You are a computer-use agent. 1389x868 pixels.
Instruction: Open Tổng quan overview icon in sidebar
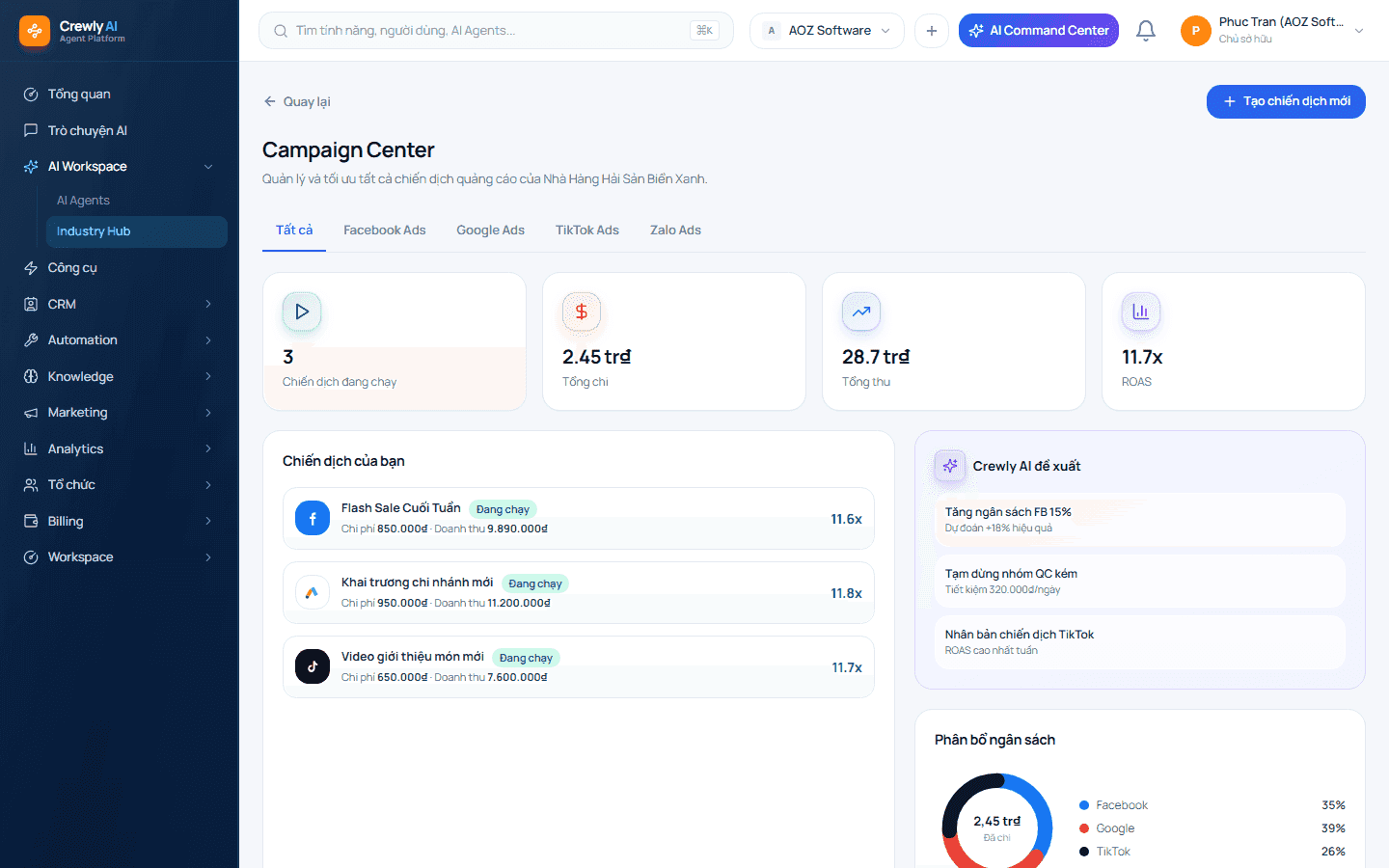pos(31,95)
